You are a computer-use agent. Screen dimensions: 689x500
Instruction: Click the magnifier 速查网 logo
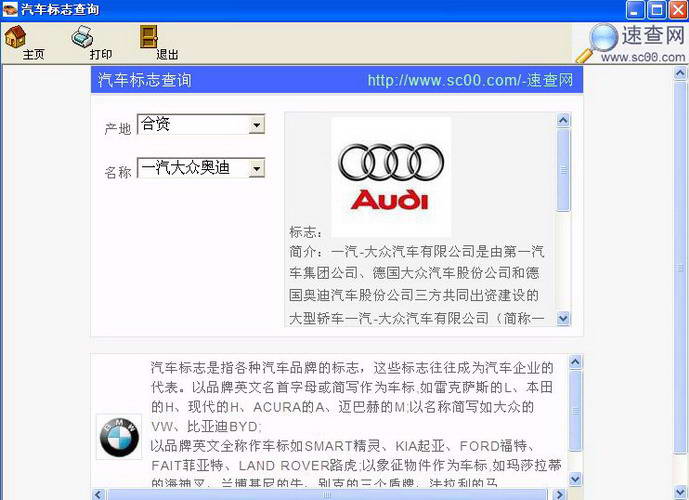click(631, 43)
